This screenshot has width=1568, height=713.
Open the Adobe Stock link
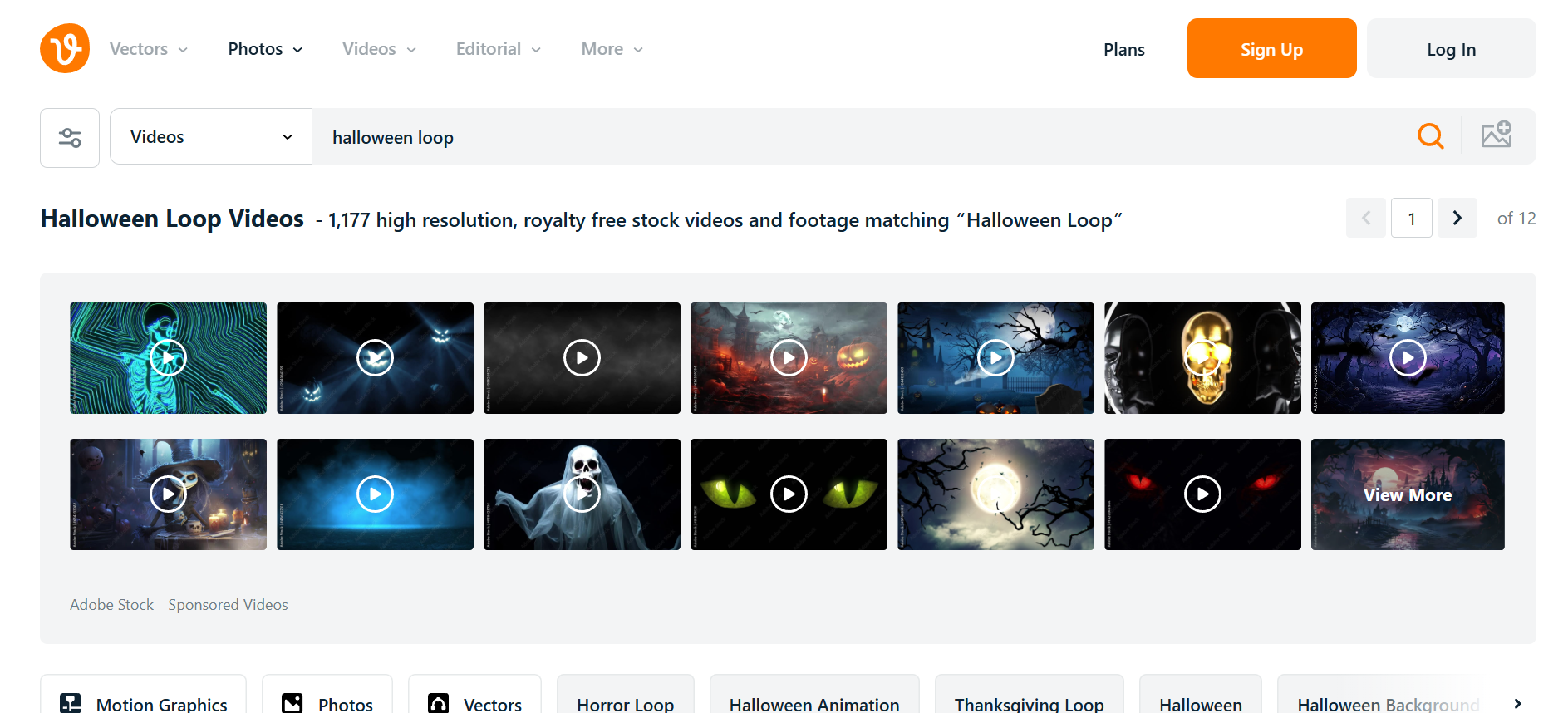pos(111,605)
